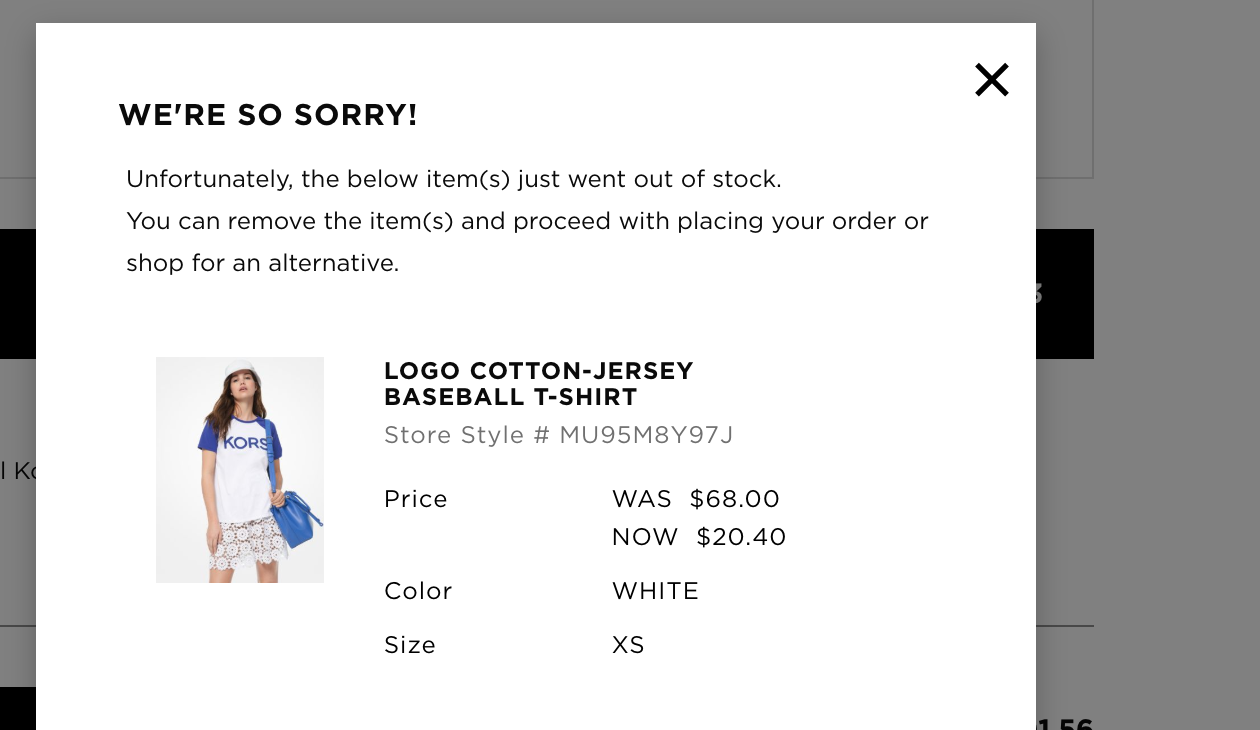Image resolution: width=1260 pixels, height=730 pixels.
Task: Close the out of stock dialog
Action: (991, 80)
